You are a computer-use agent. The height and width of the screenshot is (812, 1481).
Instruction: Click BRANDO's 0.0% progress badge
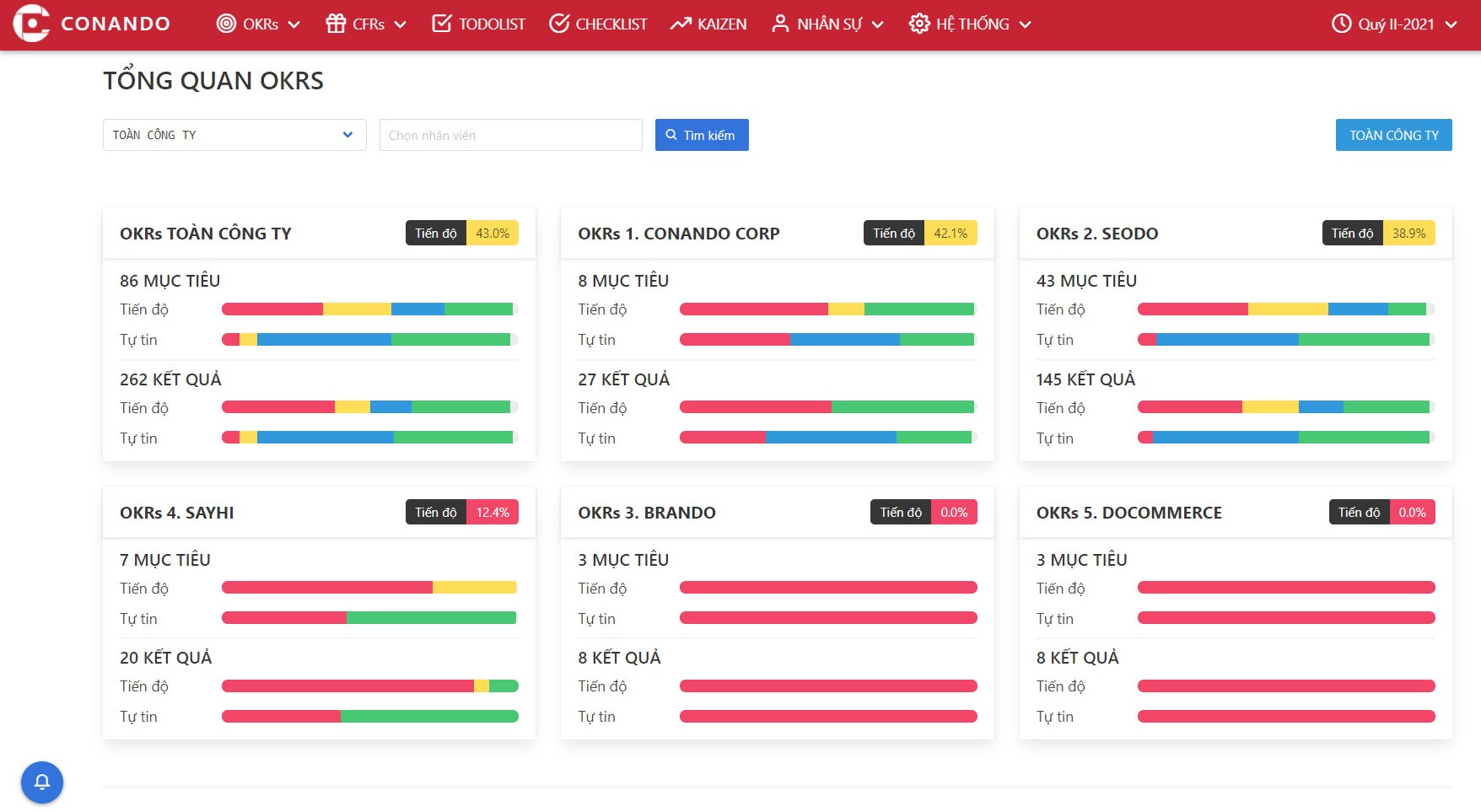point(954,512)
